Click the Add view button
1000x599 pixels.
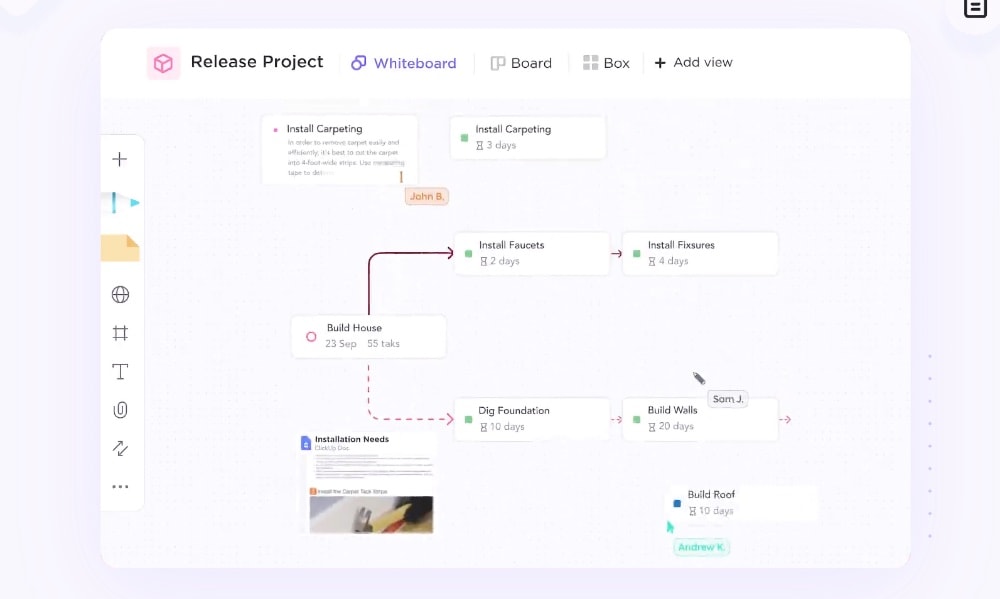[693, 62]
